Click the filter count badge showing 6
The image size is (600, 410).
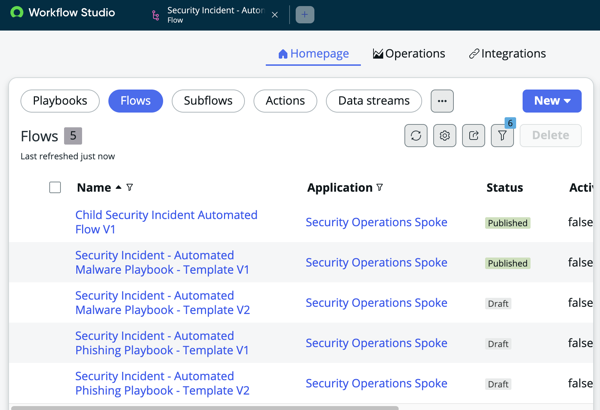click(x=510, y=123)
